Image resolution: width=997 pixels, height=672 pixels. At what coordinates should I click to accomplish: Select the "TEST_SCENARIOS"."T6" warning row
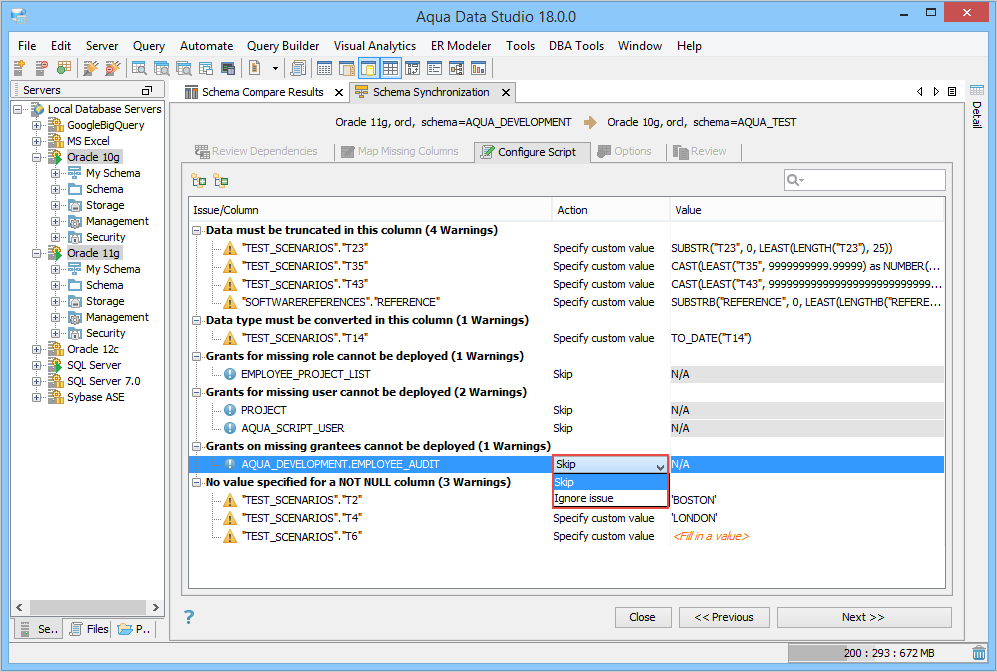click(301, 537)
